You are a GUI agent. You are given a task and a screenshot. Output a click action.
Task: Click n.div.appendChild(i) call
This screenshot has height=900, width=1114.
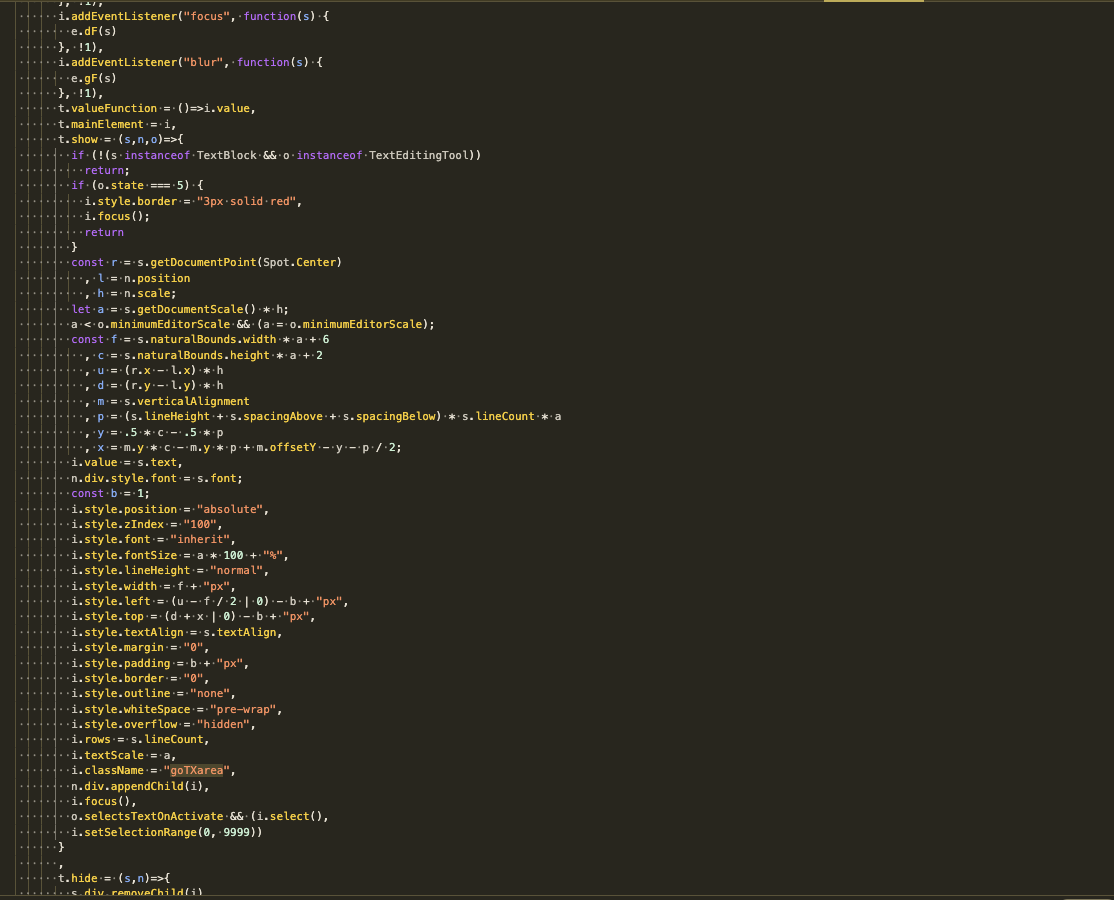137,787
